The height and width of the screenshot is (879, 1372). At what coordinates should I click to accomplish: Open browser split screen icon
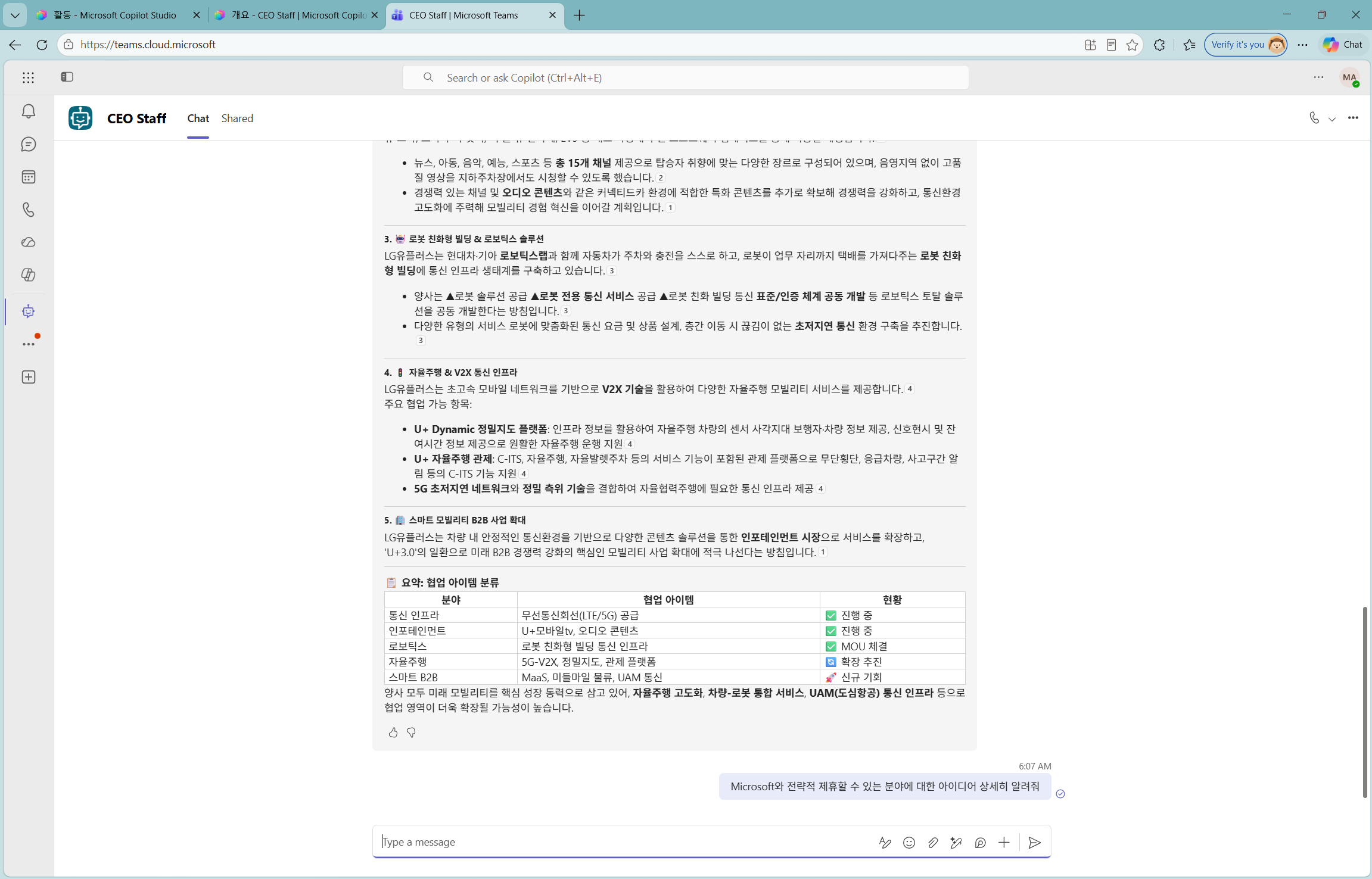coord(1090,45)
